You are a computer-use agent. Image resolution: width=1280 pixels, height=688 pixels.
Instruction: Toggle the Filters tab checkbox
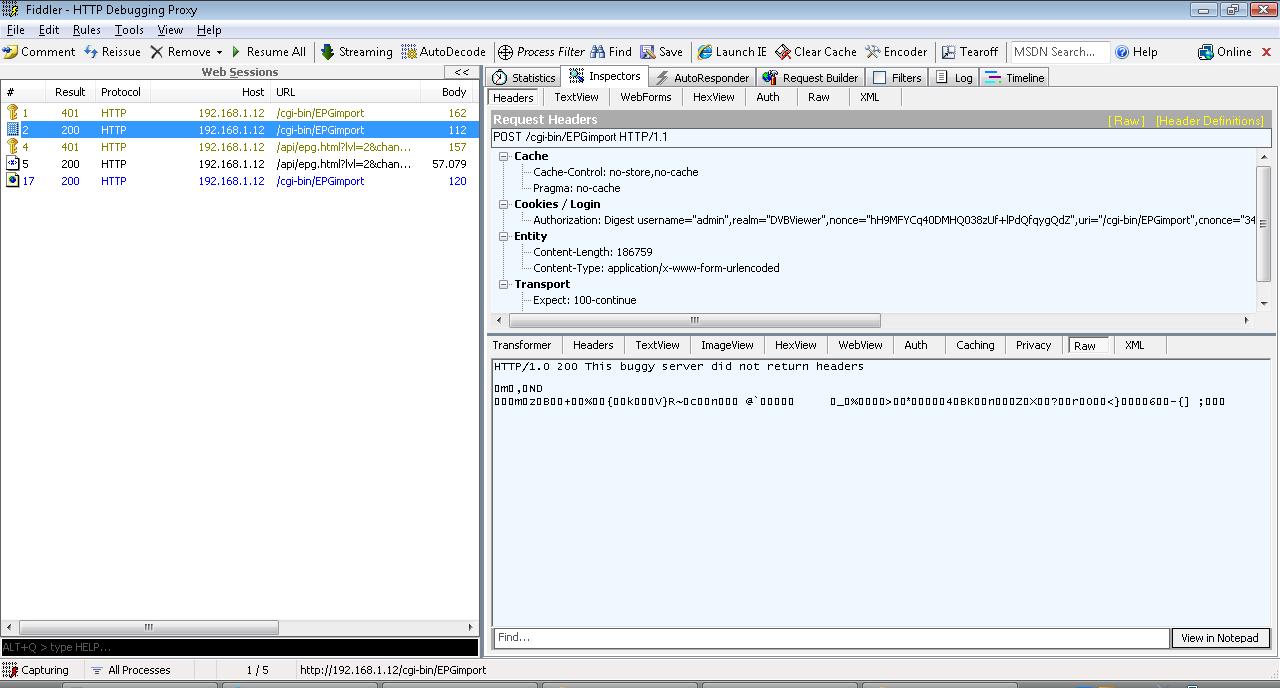[x=880, y=78]
